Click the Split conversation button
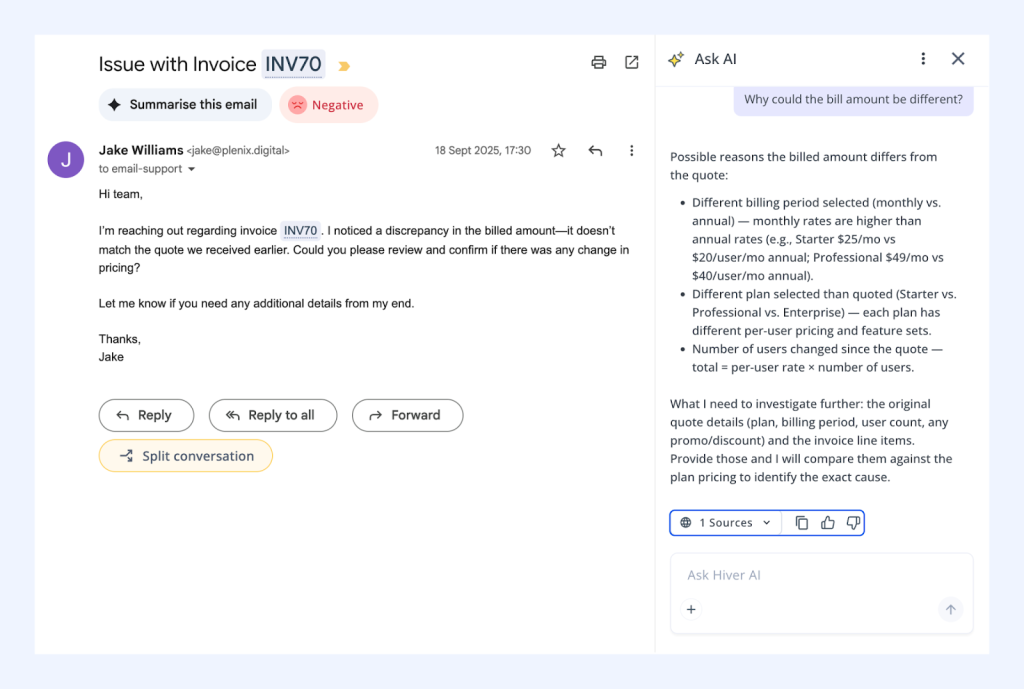 tap(185, 455)
